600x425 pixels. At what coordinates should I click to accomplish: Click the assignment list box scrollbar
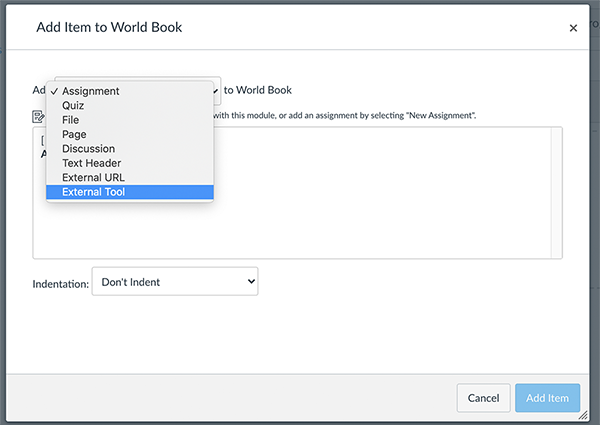point(556,193)
